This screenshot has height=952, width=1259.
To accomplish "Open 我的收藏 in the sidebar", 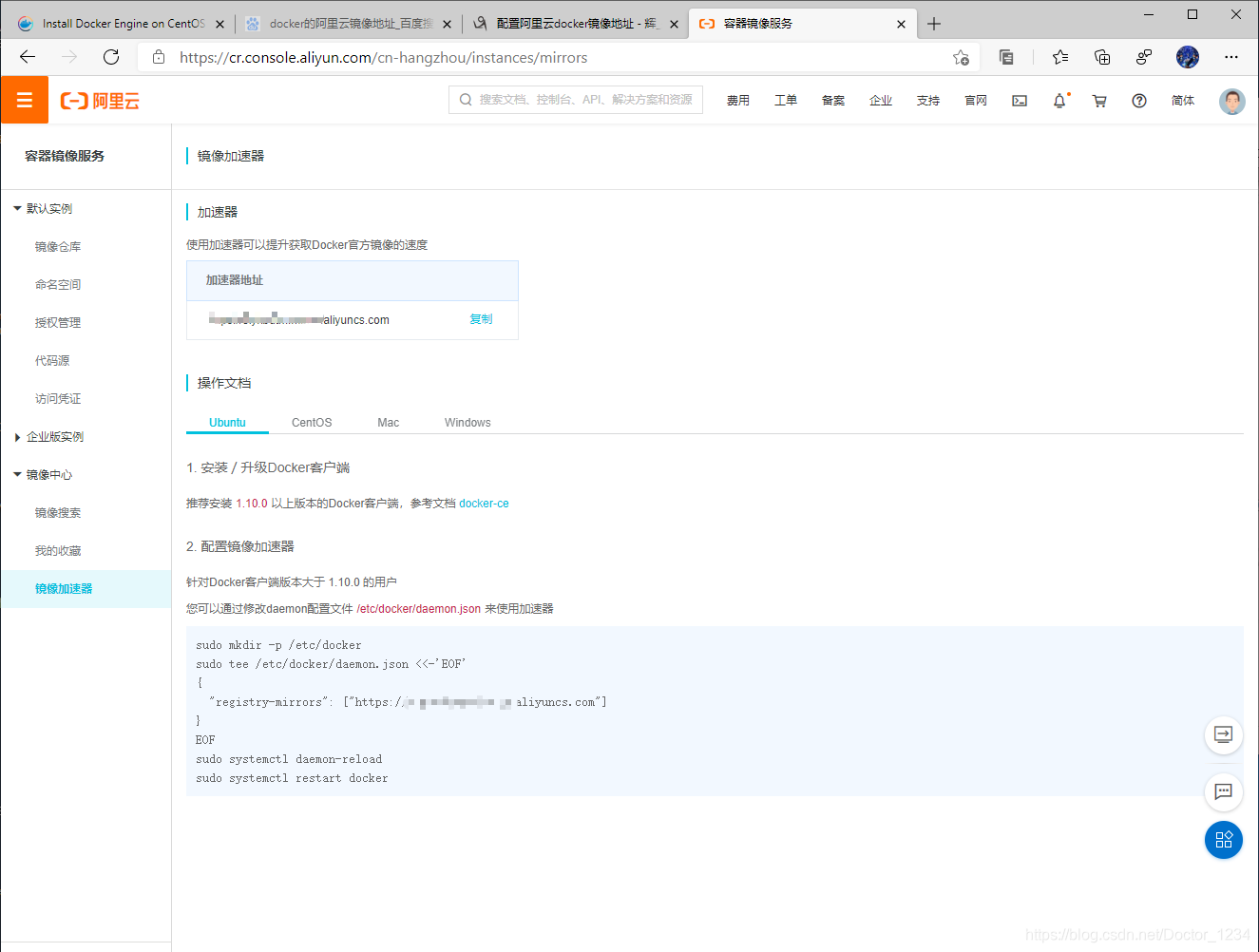I will click(58, 551).
